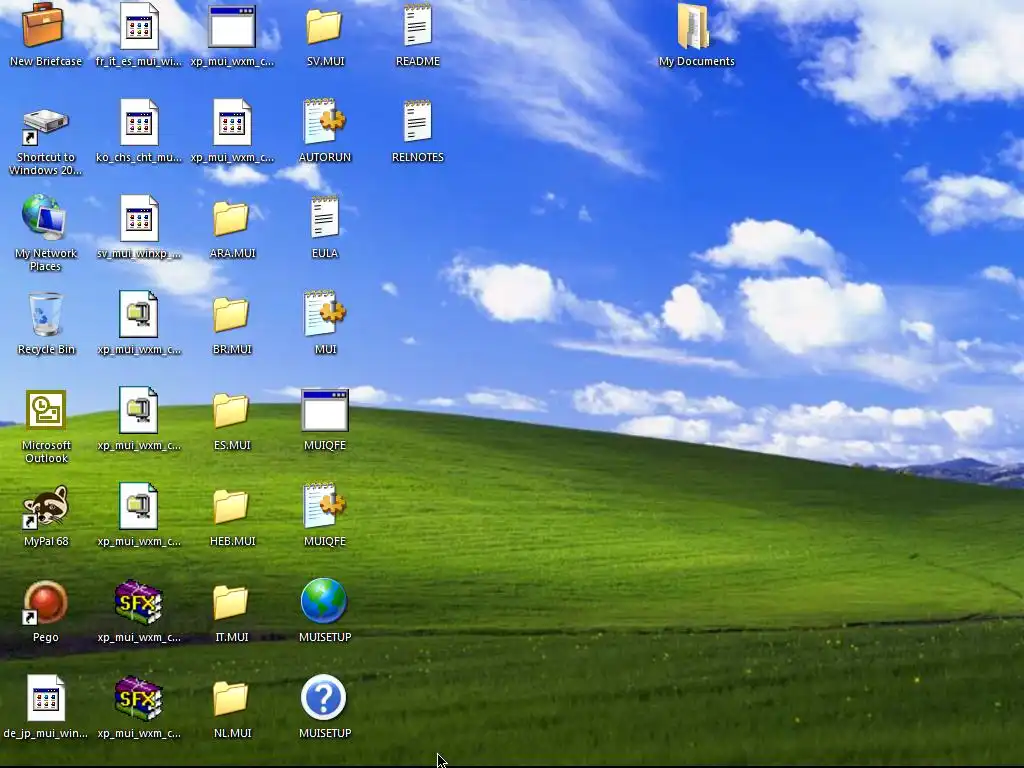Open the IT.MUI folder
The image size is (1024, 768).
231,602
